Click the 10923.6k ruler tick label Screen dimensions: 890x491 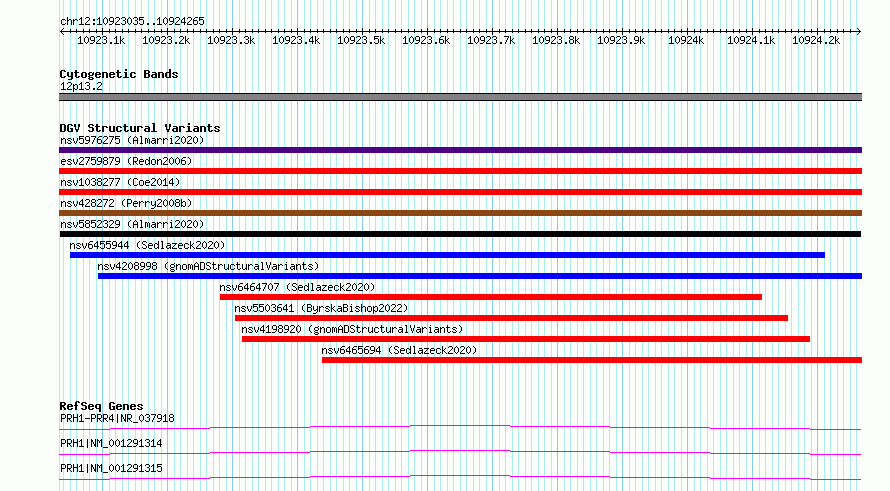pyautogui.click(x=426, y=40)
